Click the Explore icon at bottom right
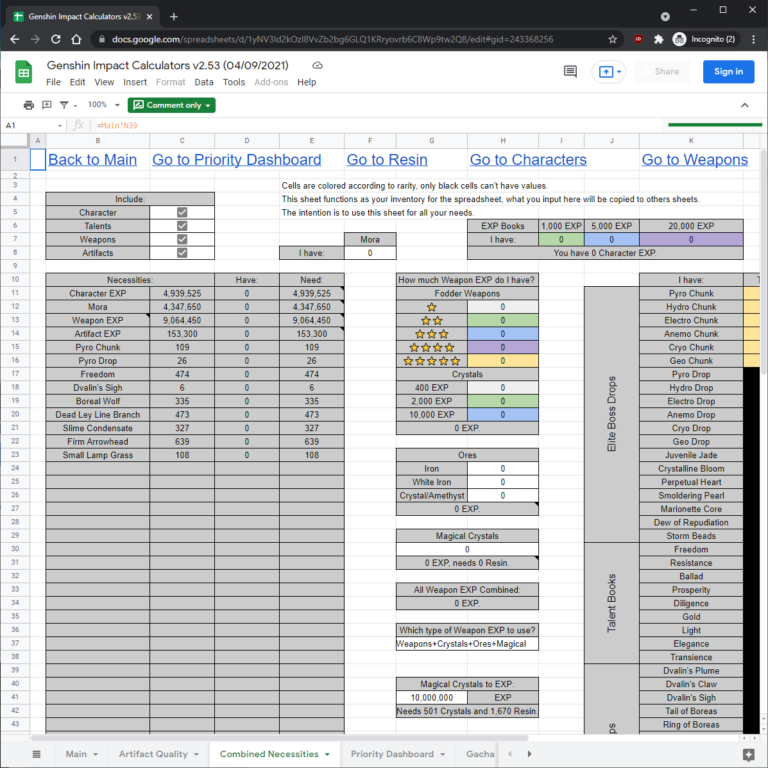The width and height of the screenshot is (768, 768). [x=748, y=754]
